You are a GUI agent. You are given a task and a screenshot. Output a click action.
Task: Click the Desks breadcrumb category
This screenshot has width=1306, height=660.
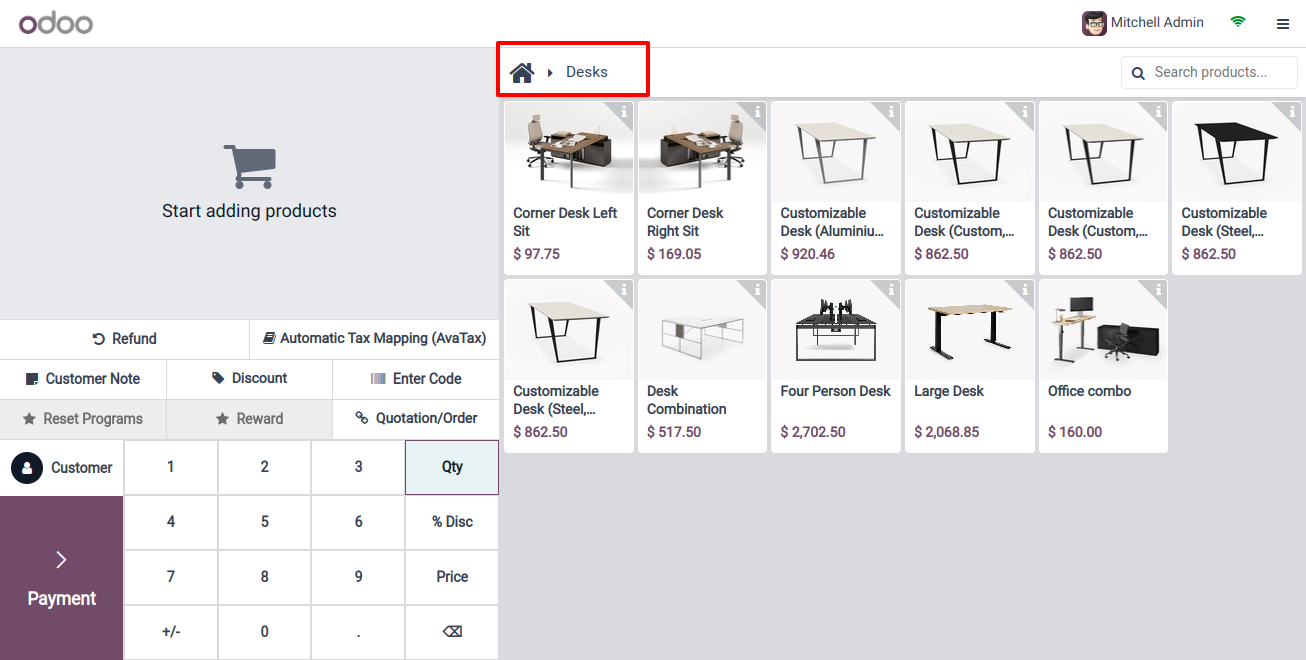point(586,72)
